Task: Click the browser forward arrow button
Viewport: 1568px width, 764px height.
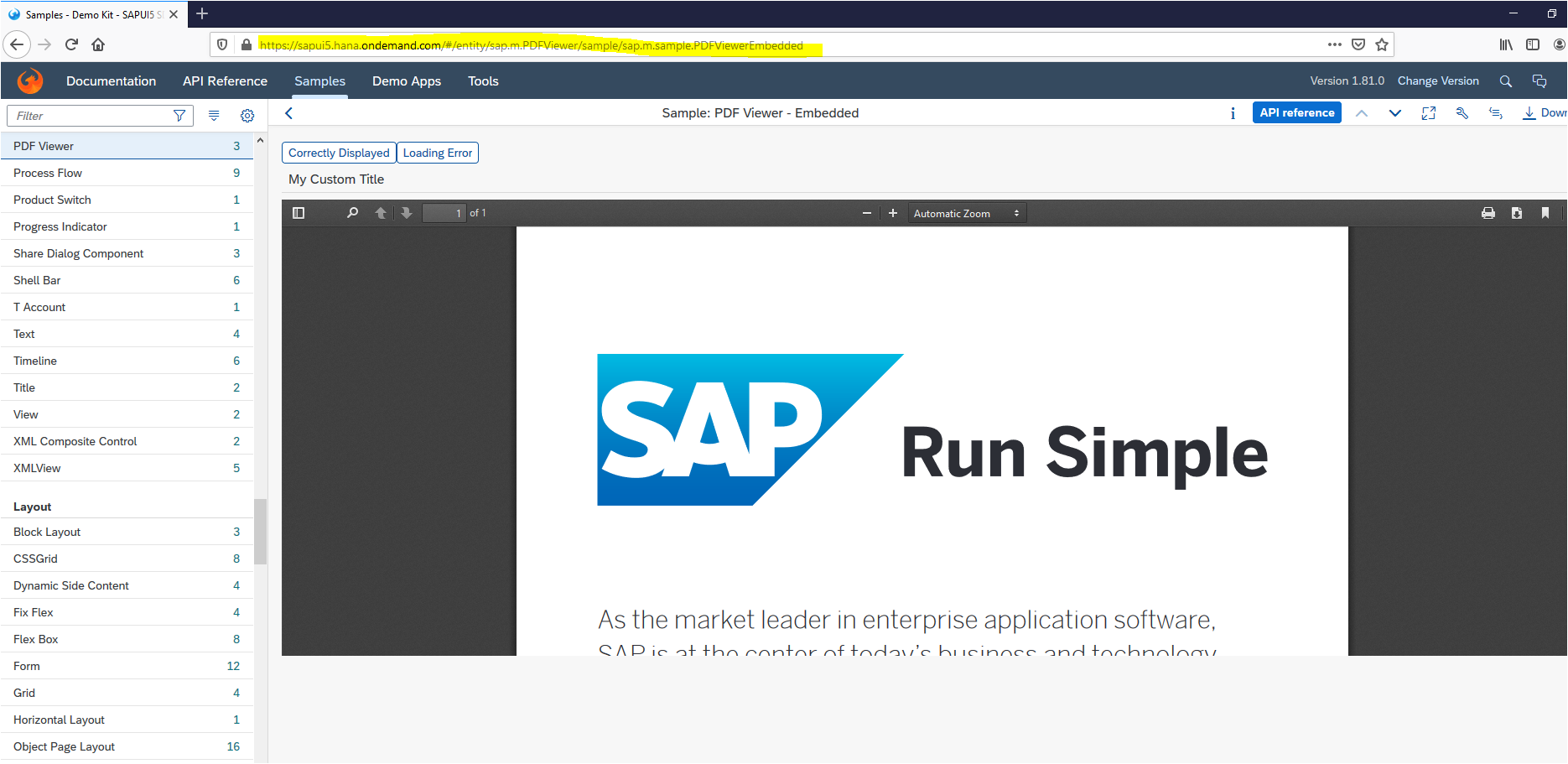Action: tap(45, 44)
